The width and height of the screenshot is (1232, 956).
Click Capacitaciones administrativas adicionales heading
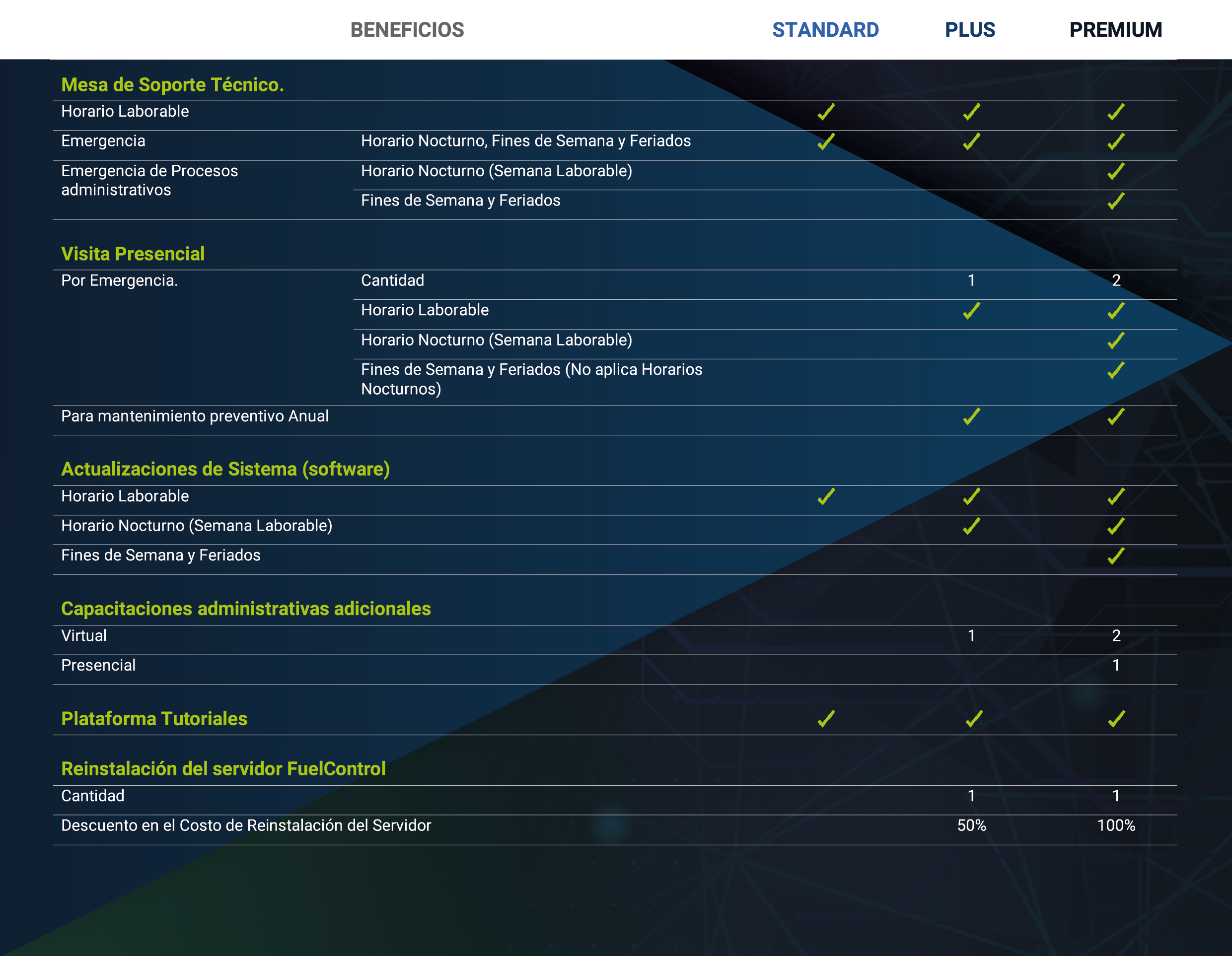(245, 609)
